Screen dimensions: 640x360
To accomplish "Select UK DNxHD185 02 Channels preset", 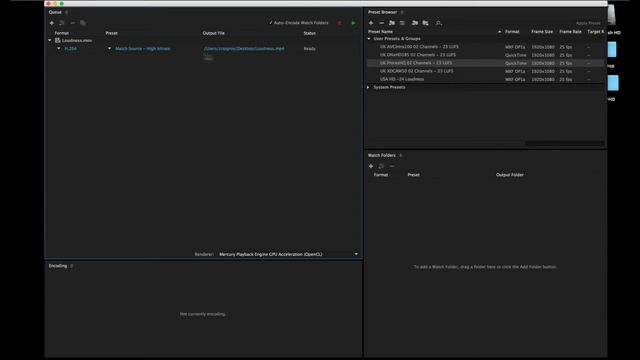I will (418, 55).
